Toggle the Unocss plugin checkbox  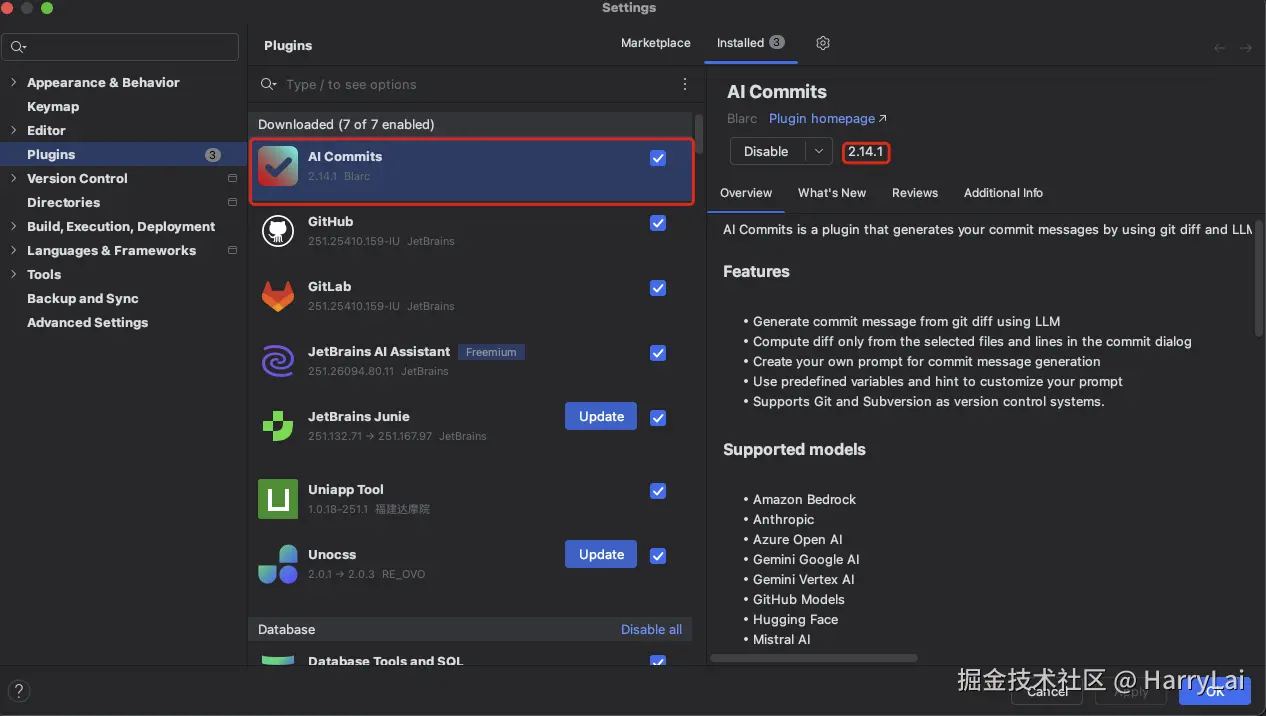click(658, 556)
